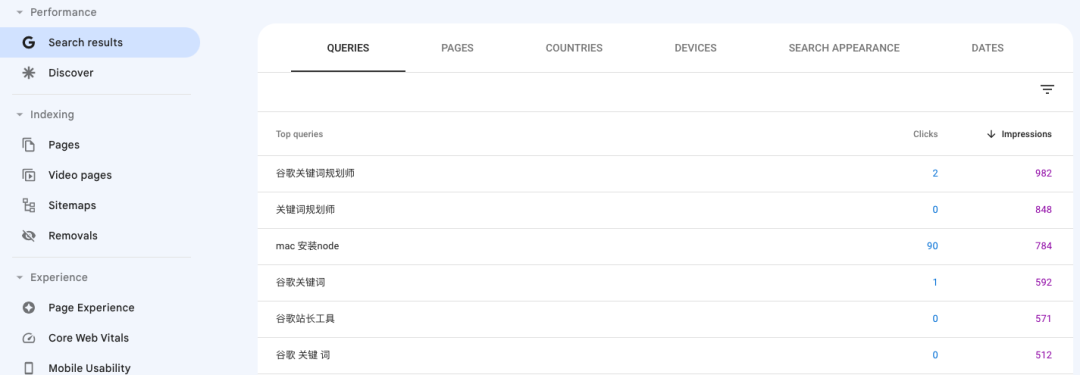Click the clicks value 1
This screenshot has height=375, width=1080.
[935, 283]
